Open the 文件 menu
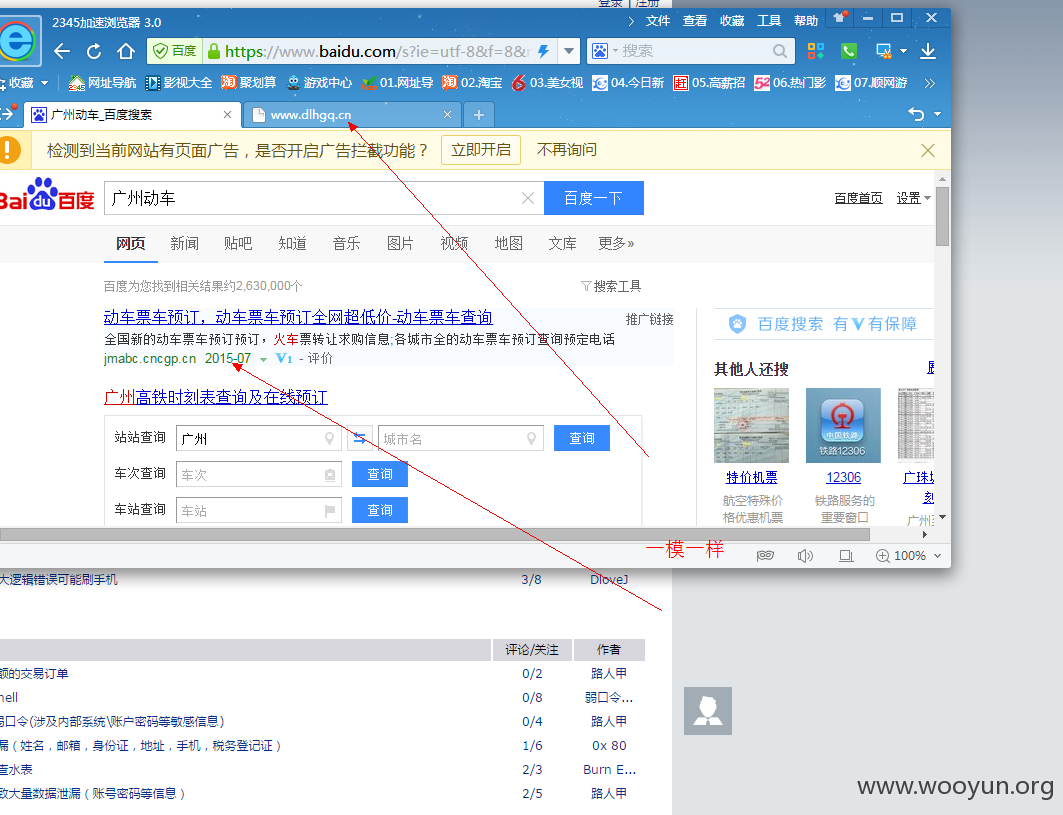 tap(657, 21)
